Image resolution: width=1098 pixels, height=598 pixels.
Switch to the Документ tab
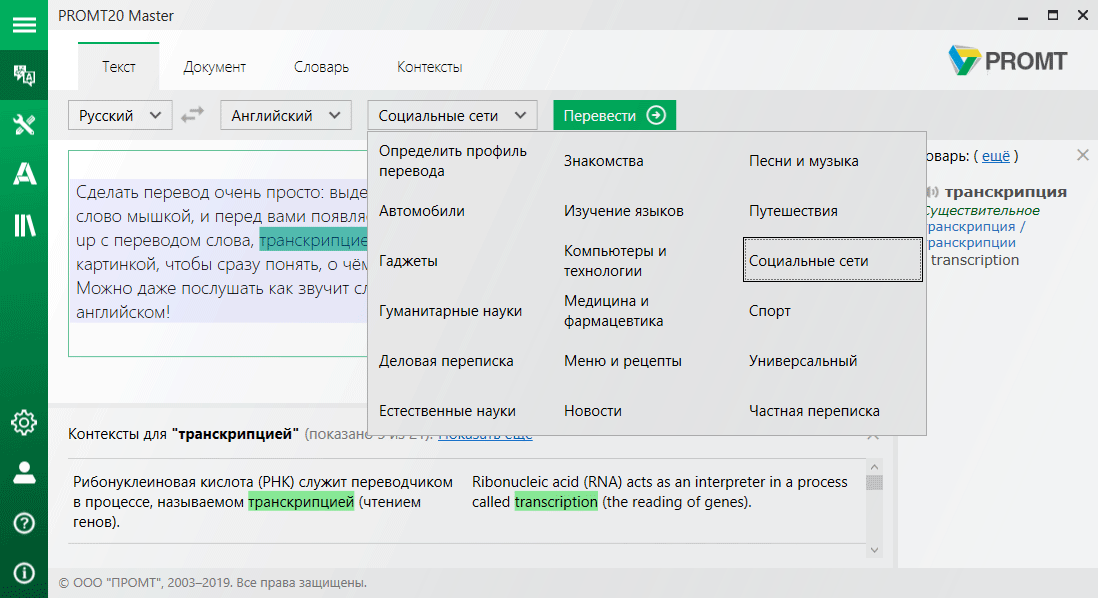(214, 67)
